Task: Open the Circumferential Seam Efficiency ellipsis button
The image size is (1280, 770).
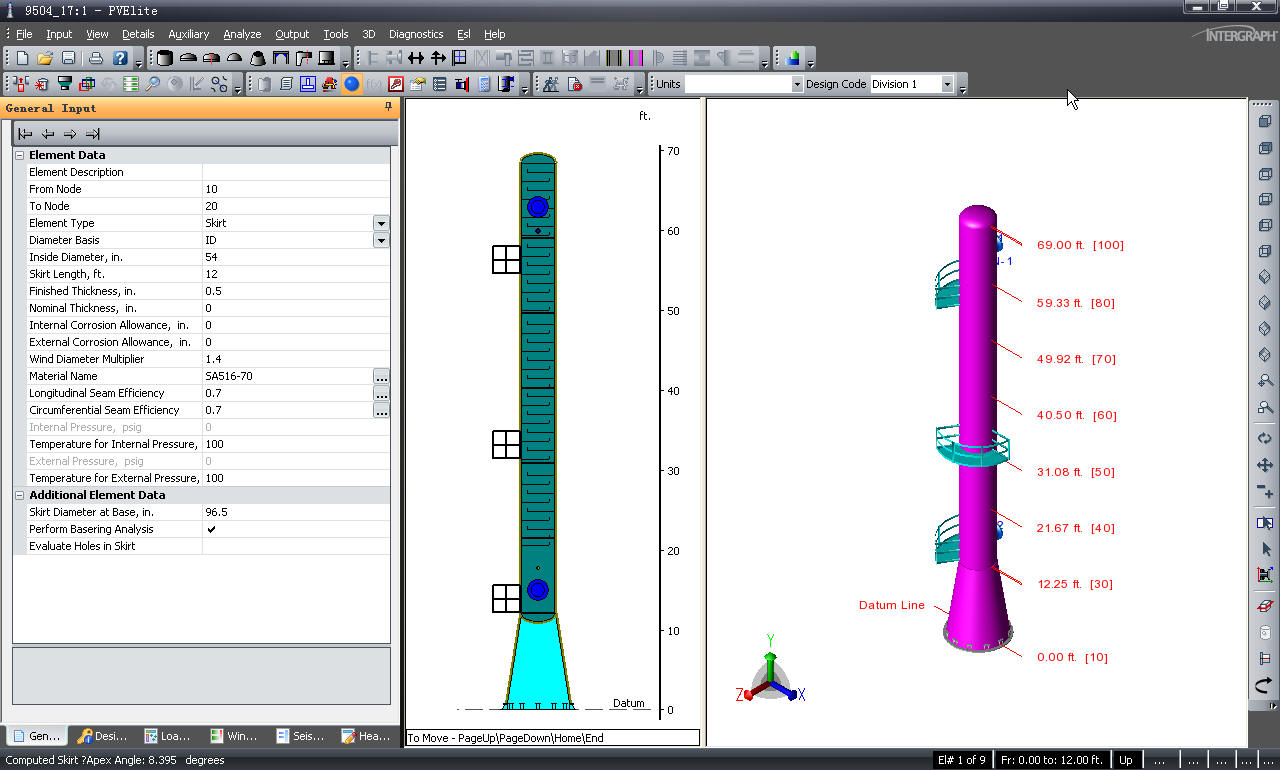Action: pos(381,410)
